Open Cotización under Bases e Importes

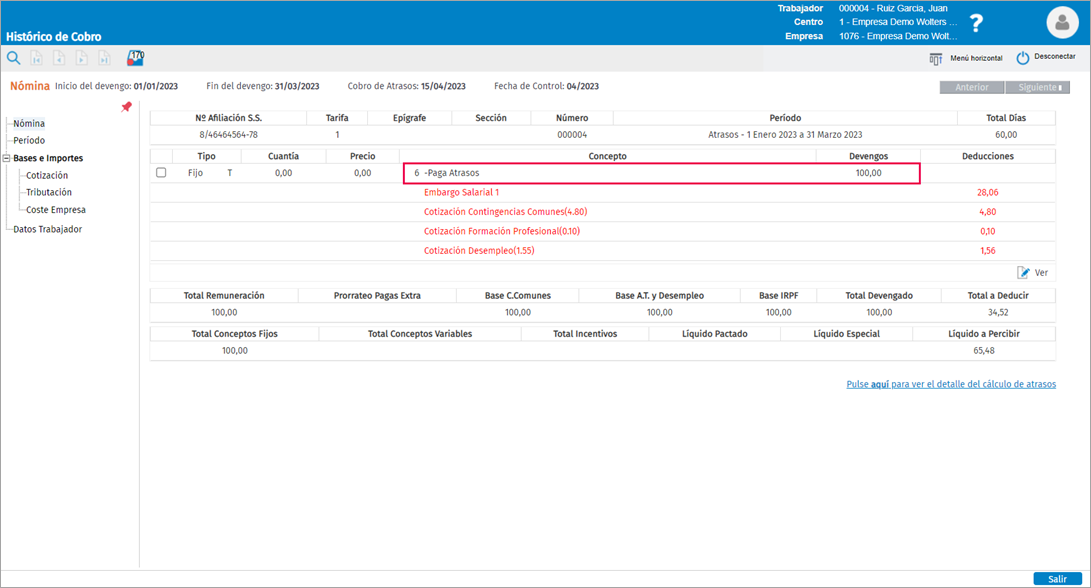tap(47, 175)
